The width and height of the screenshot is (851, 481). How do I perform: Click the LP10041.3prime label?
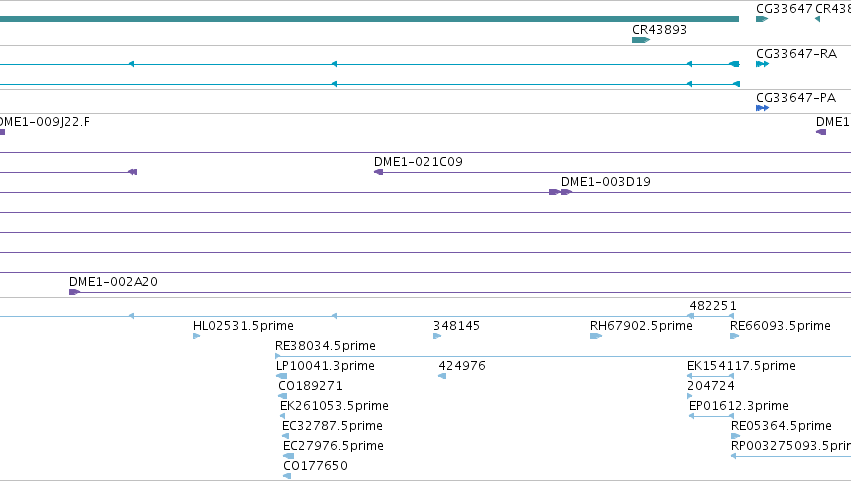pos(325,366)
